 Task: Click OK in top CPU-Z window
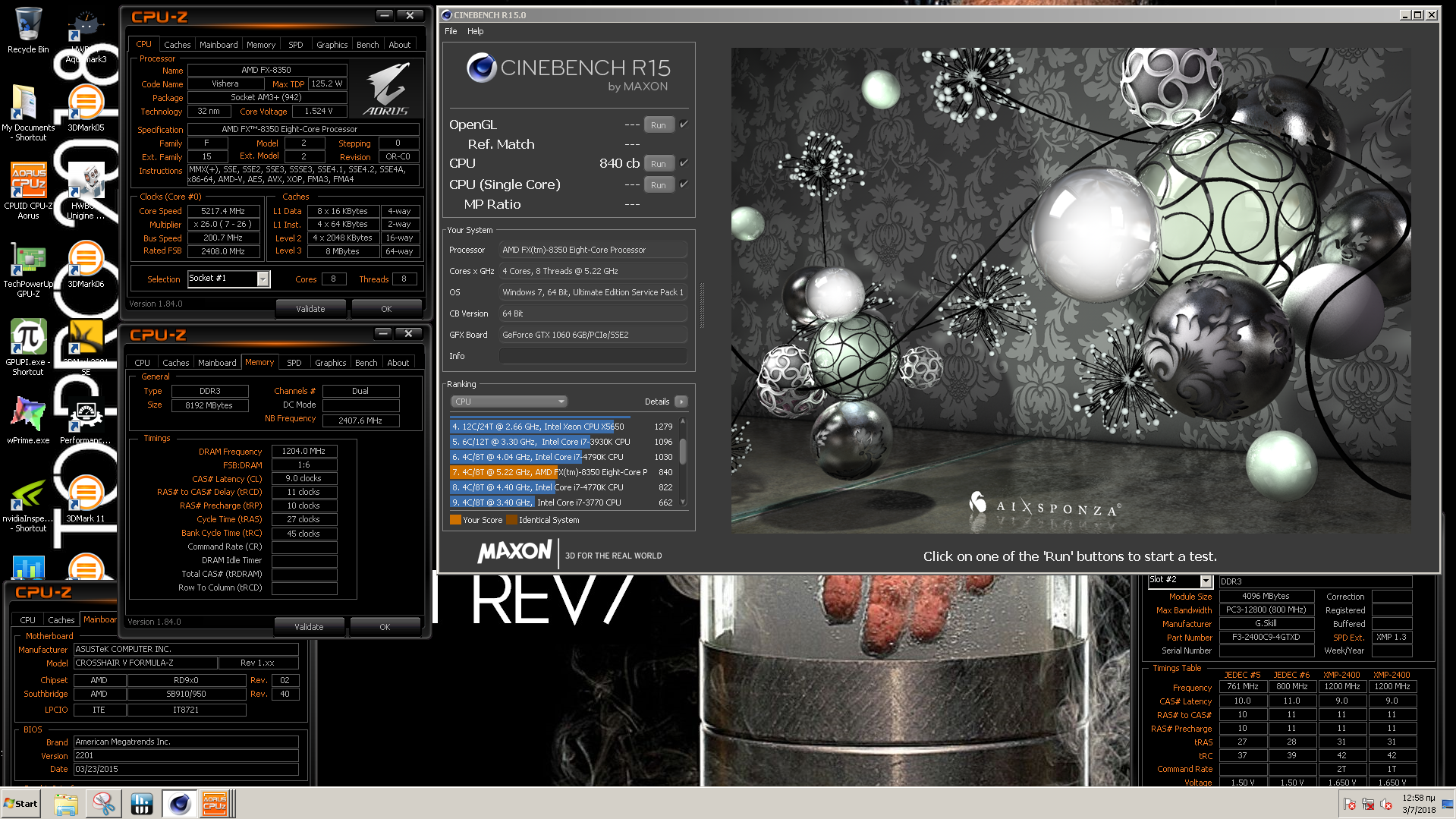point(386,309)
